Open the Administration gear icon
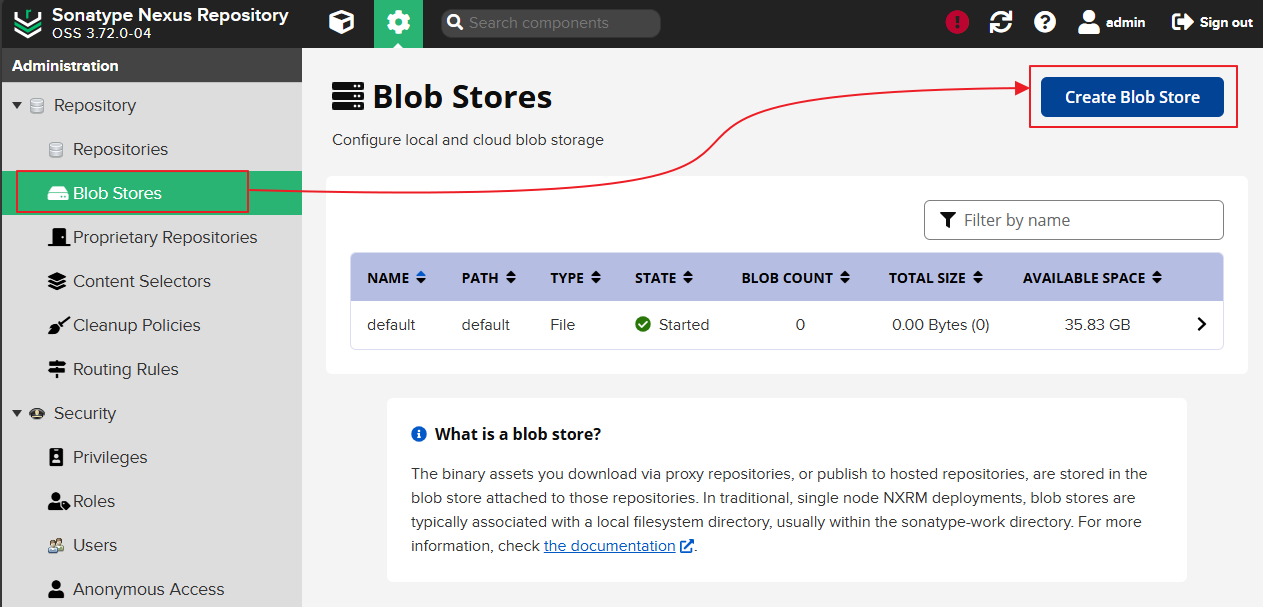Viewport: 1263px width, 607px height. coord(398,23)
